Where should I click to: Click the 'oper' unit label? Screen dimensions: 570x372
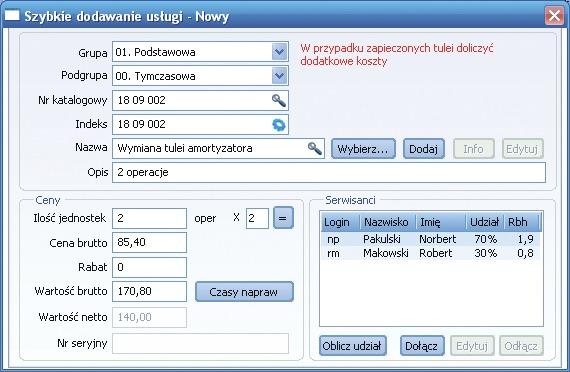pos(205,219)
